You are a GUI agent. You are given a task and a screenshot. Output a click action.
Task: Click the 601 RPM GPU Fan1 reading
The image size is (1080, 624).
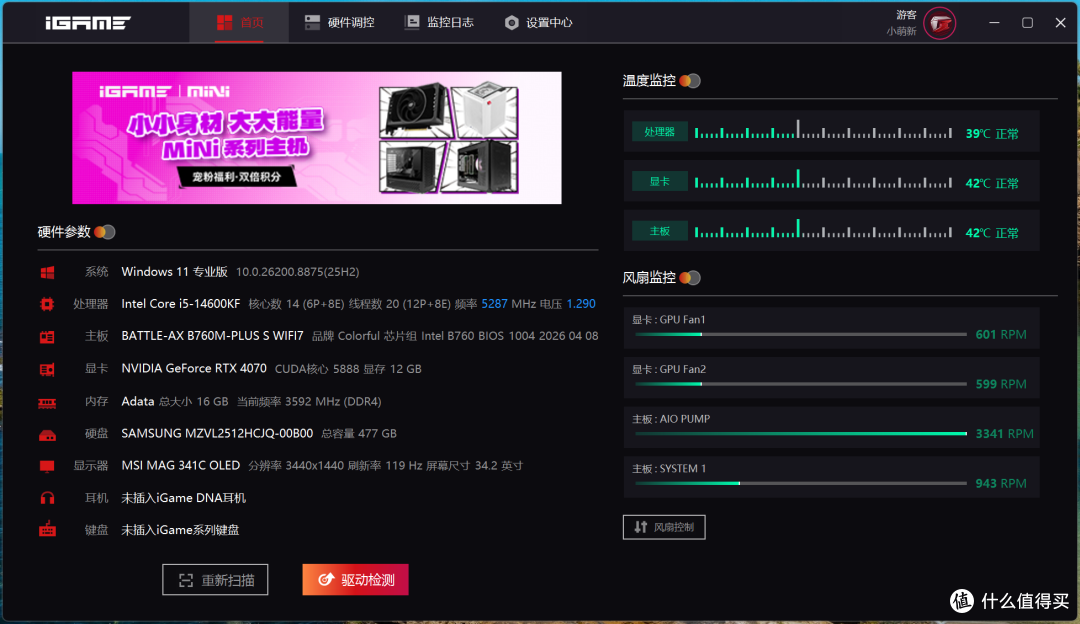click(x=1001, y=334)
